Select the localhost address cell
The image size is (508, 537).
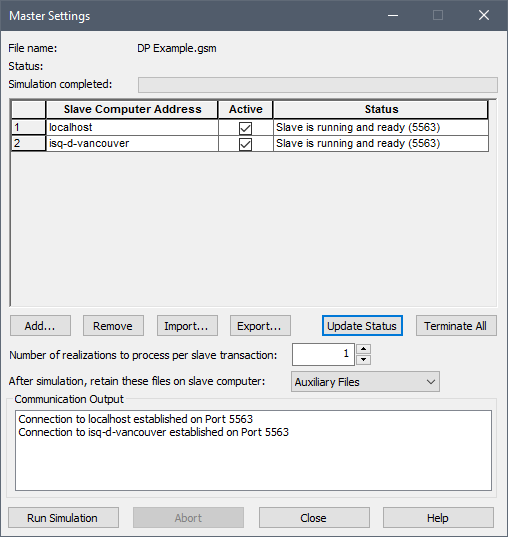(132, 127)
